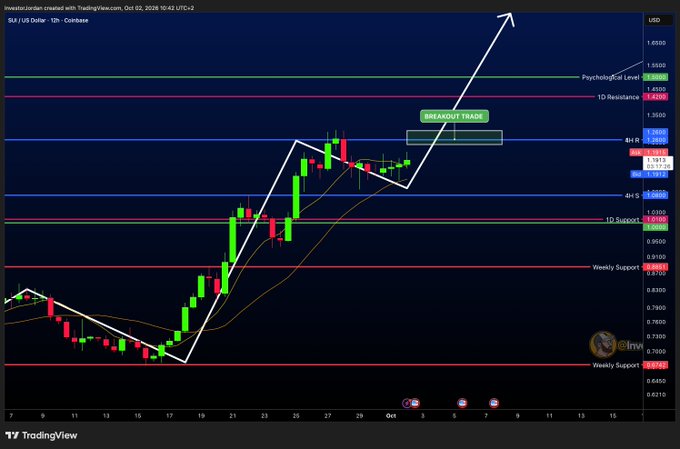Open the US flag economic event near Oct 7
The image size is (680, 449).
494,403
